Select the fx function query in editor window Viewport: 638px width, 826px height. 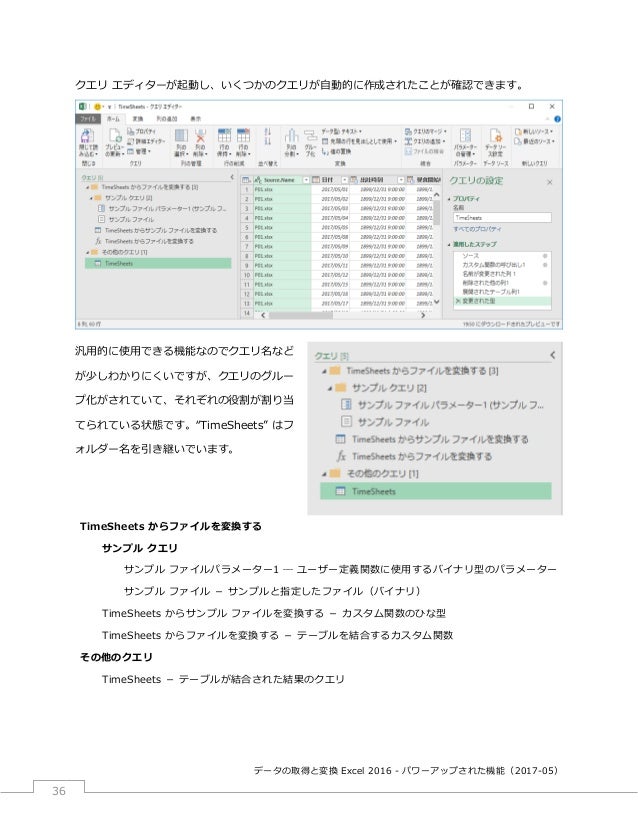pyautogui.click(x=143, y=241)
